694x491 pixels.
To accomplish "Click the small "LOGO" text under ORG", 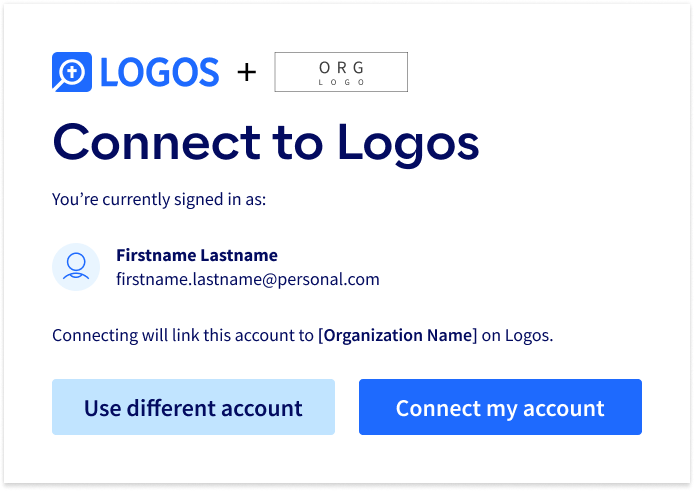I will point(341,82).
